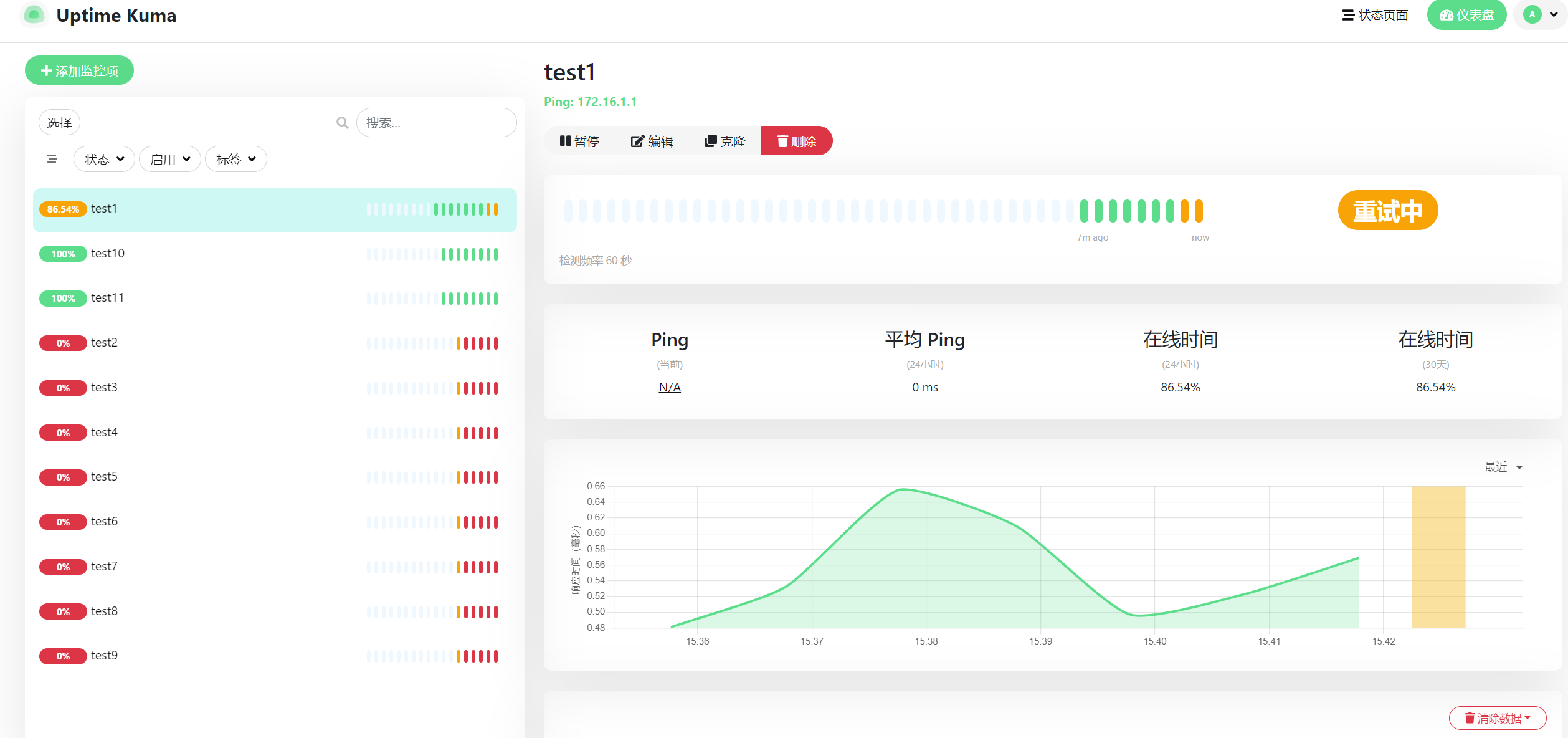Select the test3 monitor

(x=275, y=388)
